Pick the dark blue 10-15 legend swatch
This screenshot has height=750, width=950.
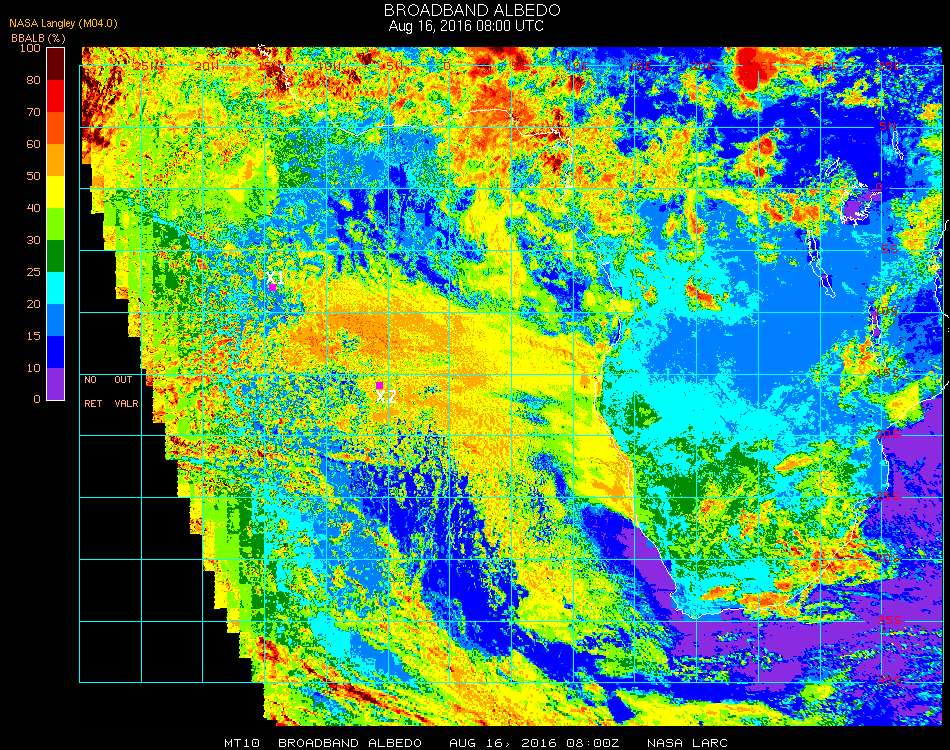[56, 352]
